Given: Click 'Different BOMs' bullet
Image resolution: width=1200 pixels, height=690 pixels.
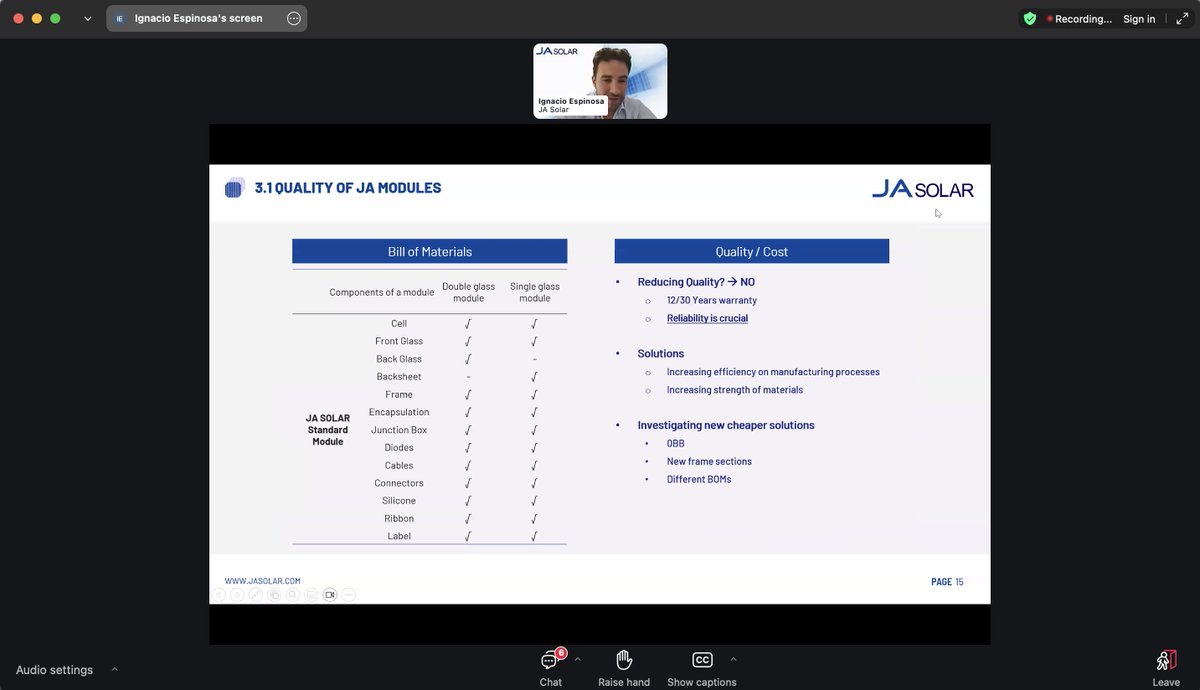Looking at the screenshot, I should (x=699, y=479).
